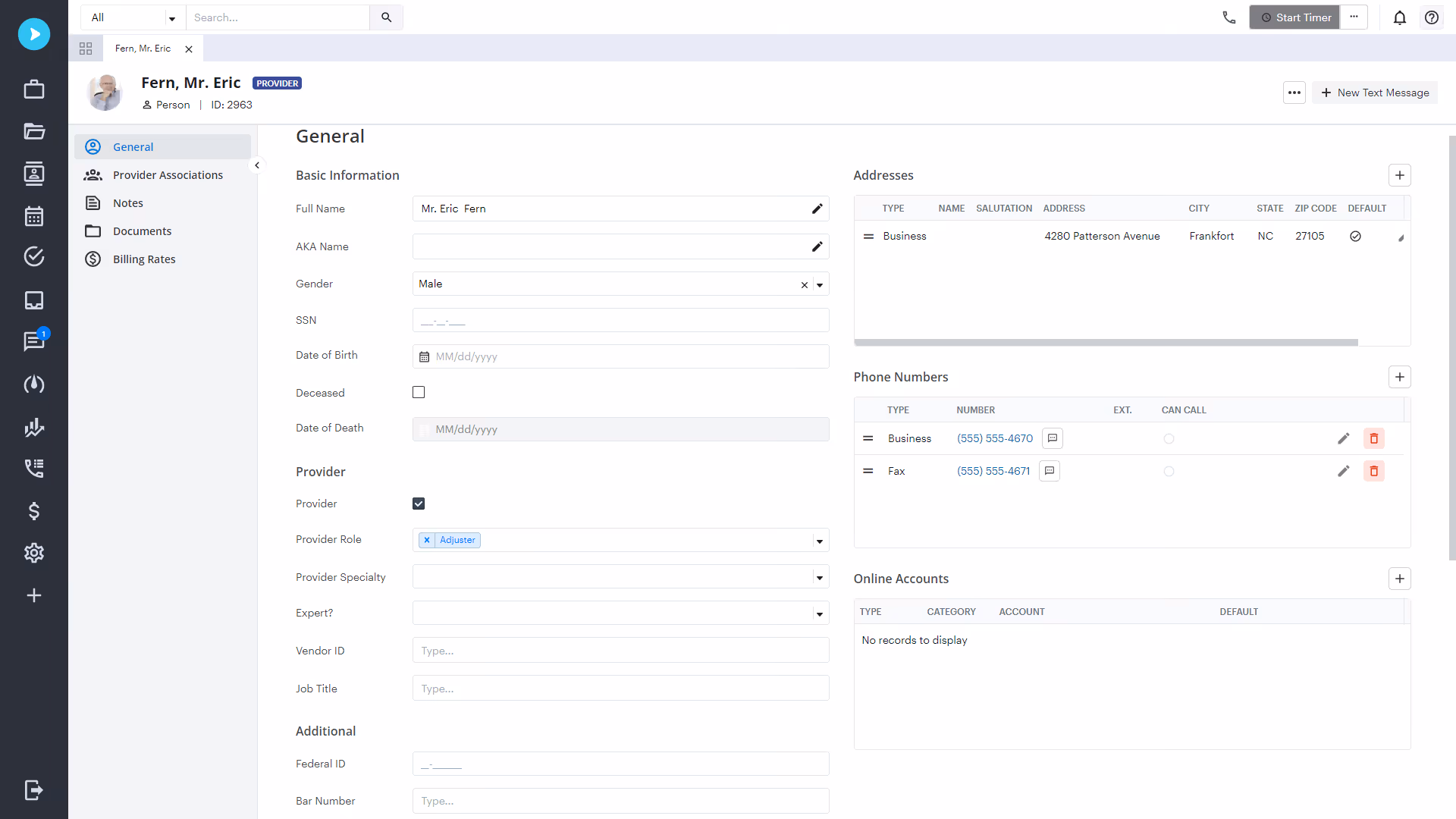Click the Start Timer button
The image size is (1456, 819).
pyautogui.click(x=1294, y=17)
